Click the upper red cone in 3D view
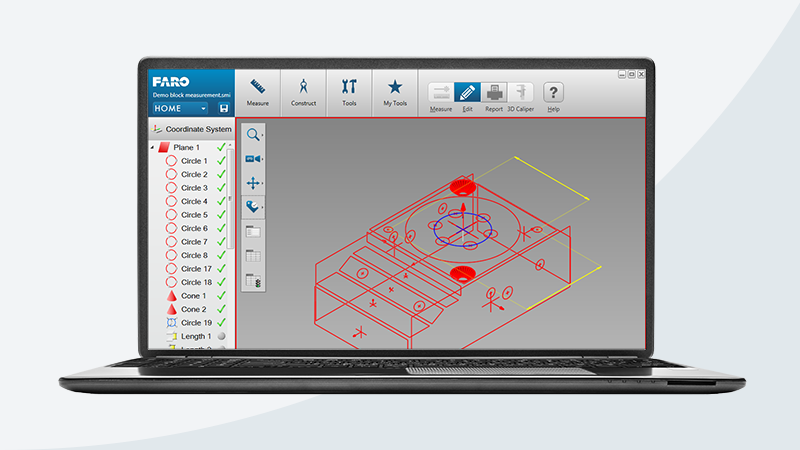 pyautogui.click(x=463, y=187)
